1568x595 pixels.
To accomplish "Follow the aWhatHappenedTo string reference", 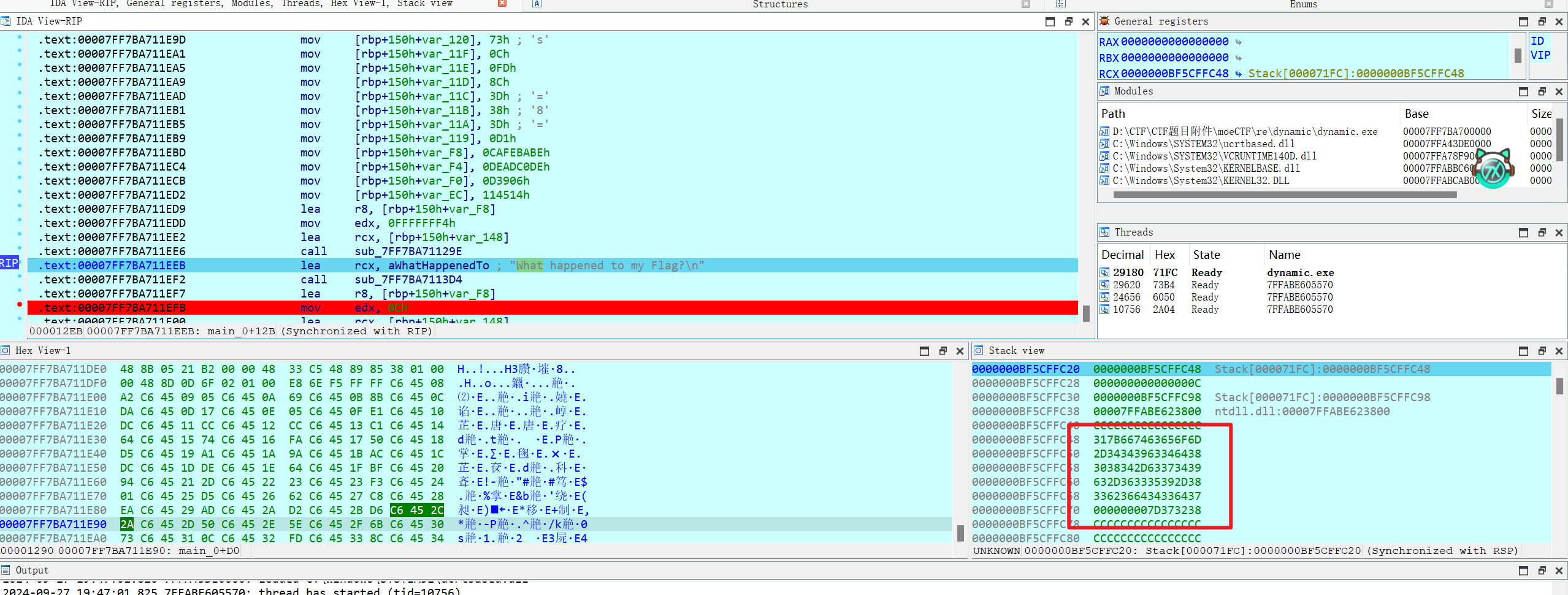I will click(438, 266).
